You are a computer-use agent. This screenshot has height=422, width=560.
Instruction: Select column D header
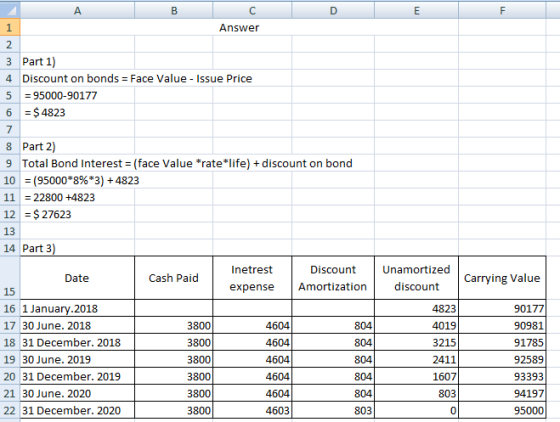pos(333,10)
